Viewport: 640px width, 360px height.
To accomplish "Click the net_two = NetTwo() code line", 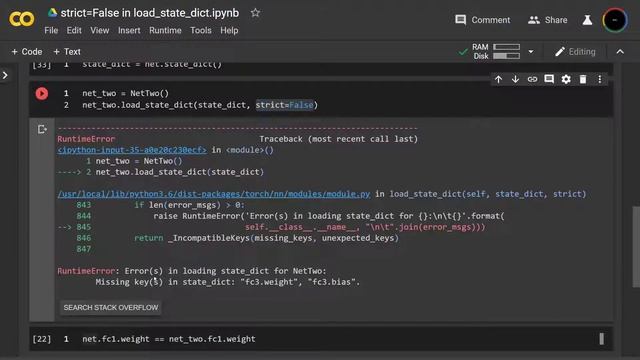I will 125,93.
